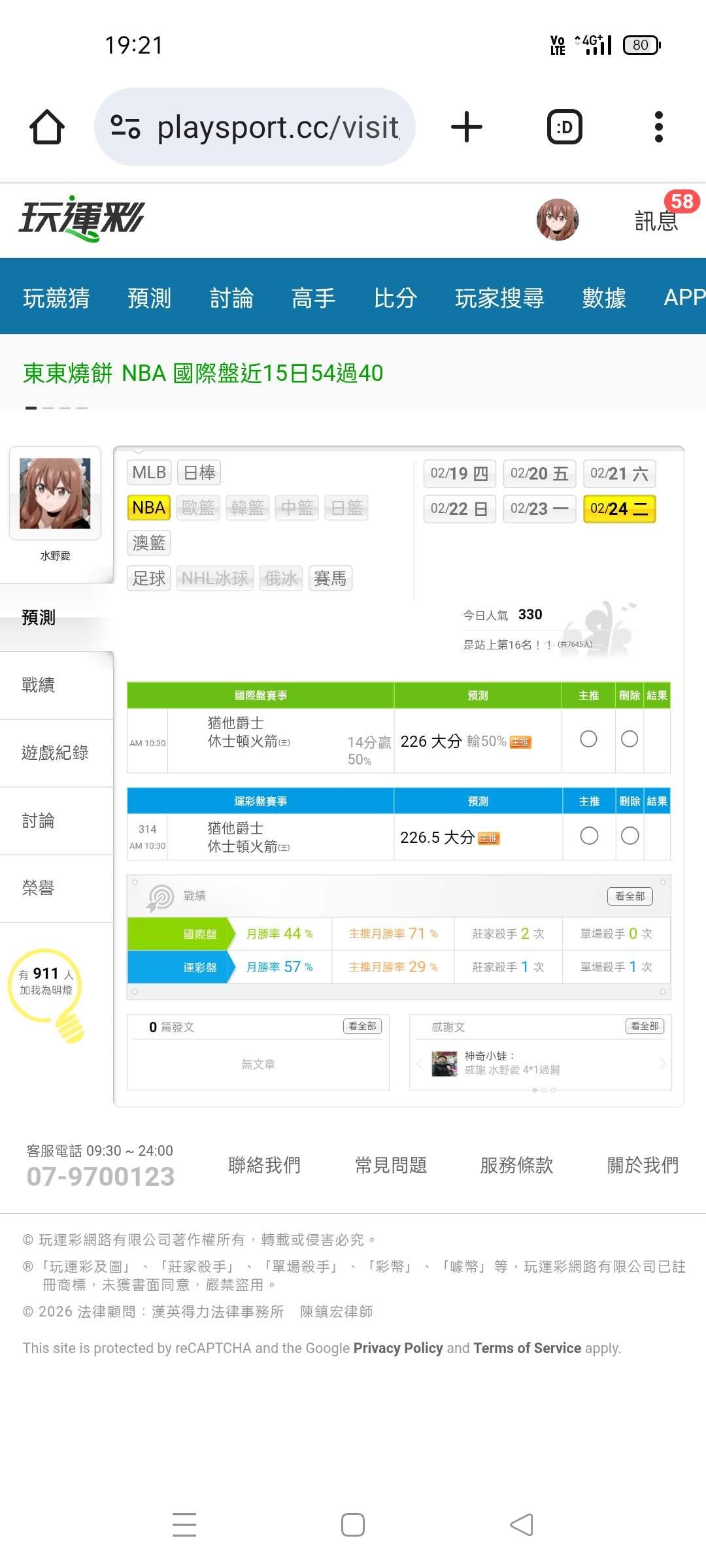Viewport: 706px width, 1568px height.
Task: Tap the 玩運彩 site logo
Action: click(82, 218)
